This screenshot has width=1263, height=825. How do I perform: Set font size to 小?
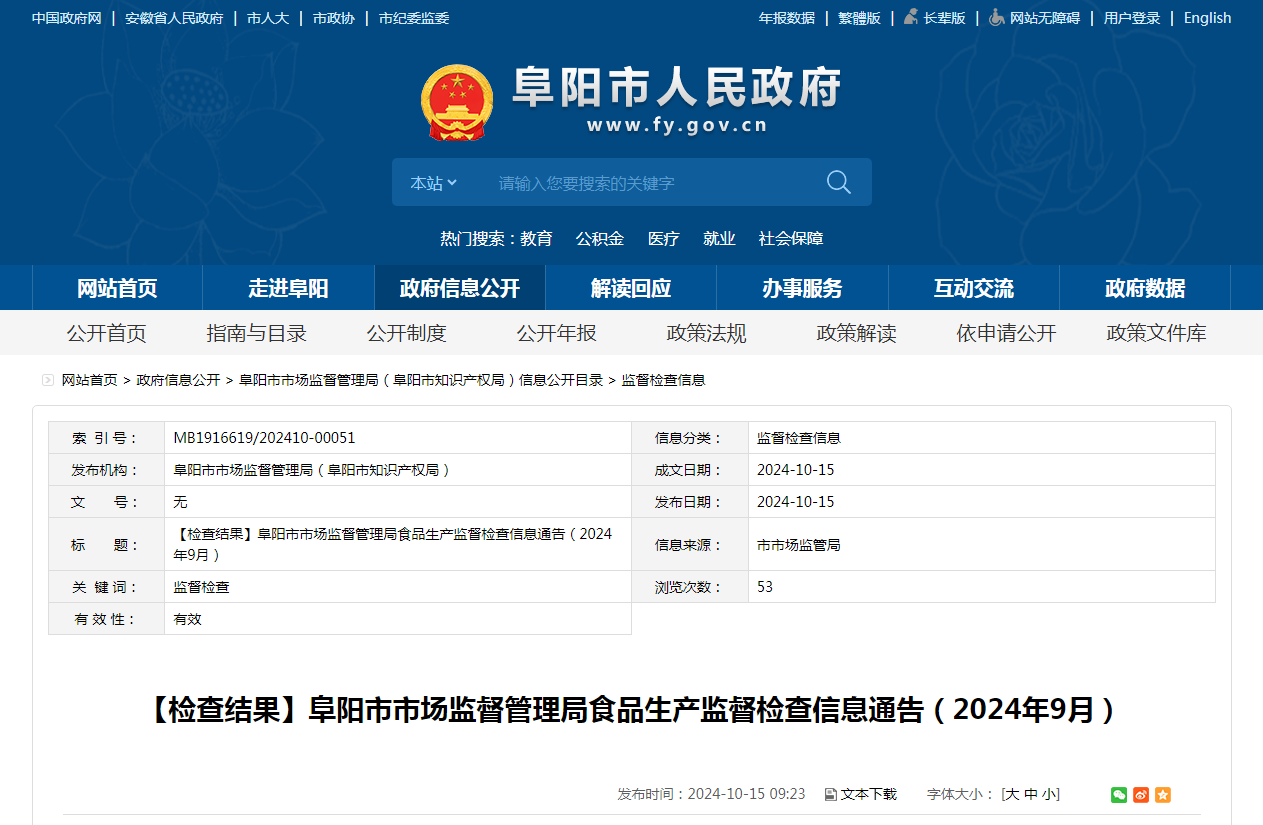tap(1048, 794)
